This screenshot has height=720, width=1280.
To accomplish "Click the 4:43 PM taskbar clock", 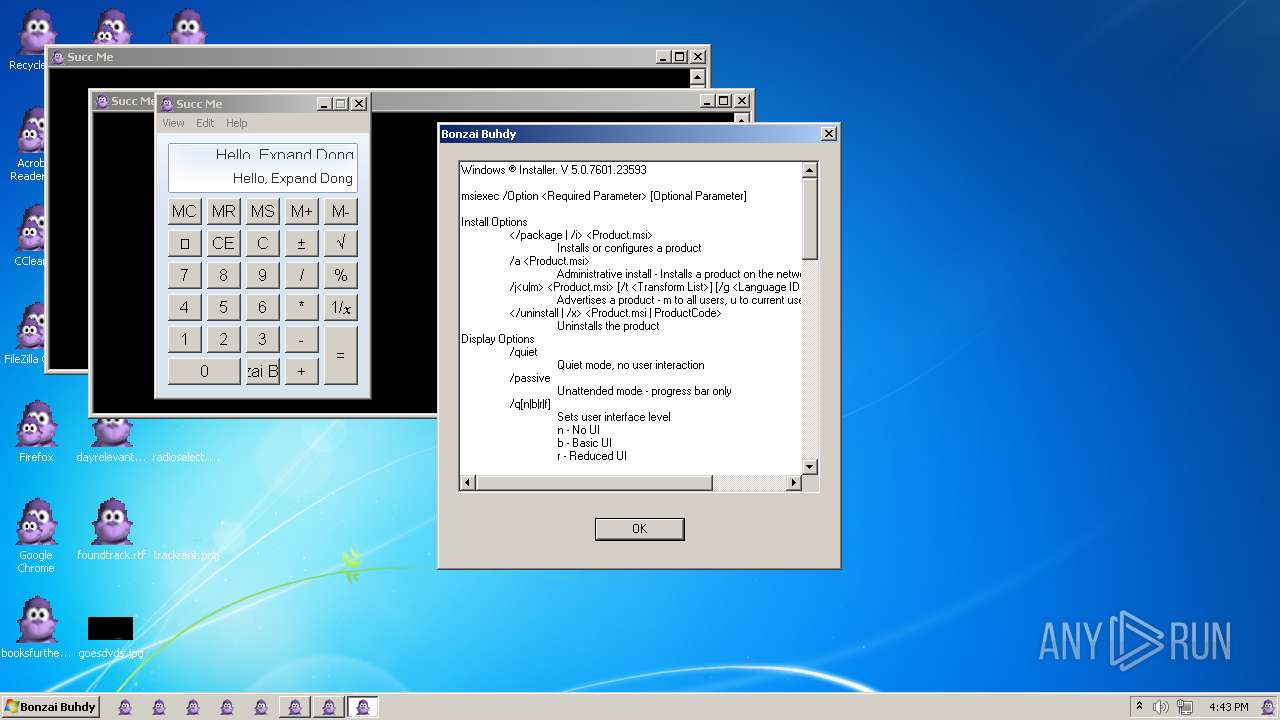I will (1228, 707).
